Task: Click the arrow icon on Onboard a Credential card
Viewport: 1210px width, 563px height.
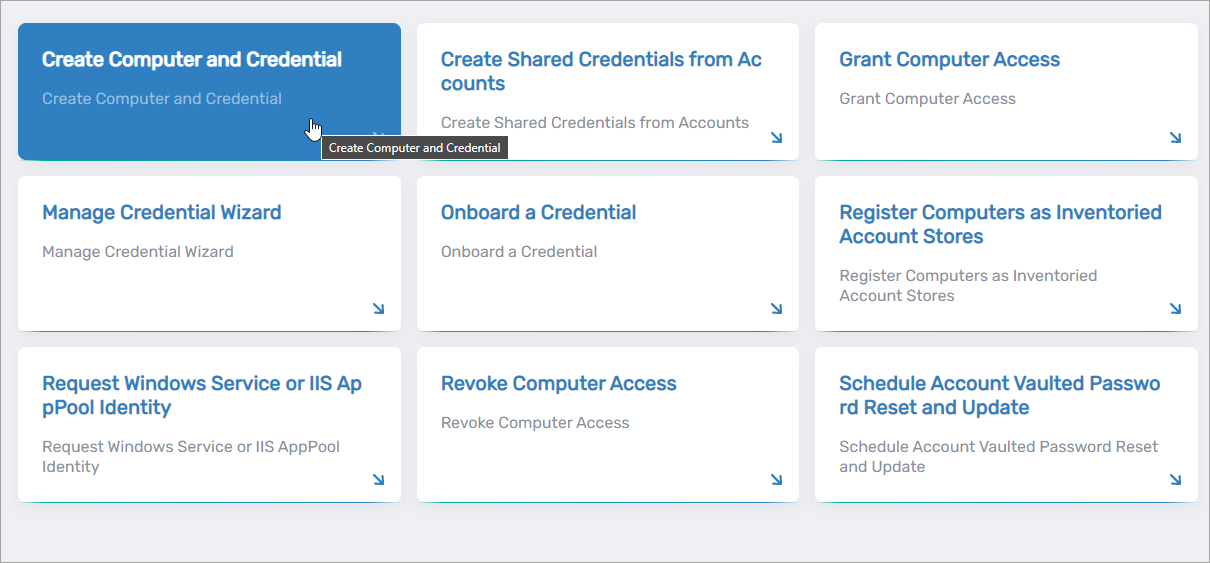Action: coord(777,309)
